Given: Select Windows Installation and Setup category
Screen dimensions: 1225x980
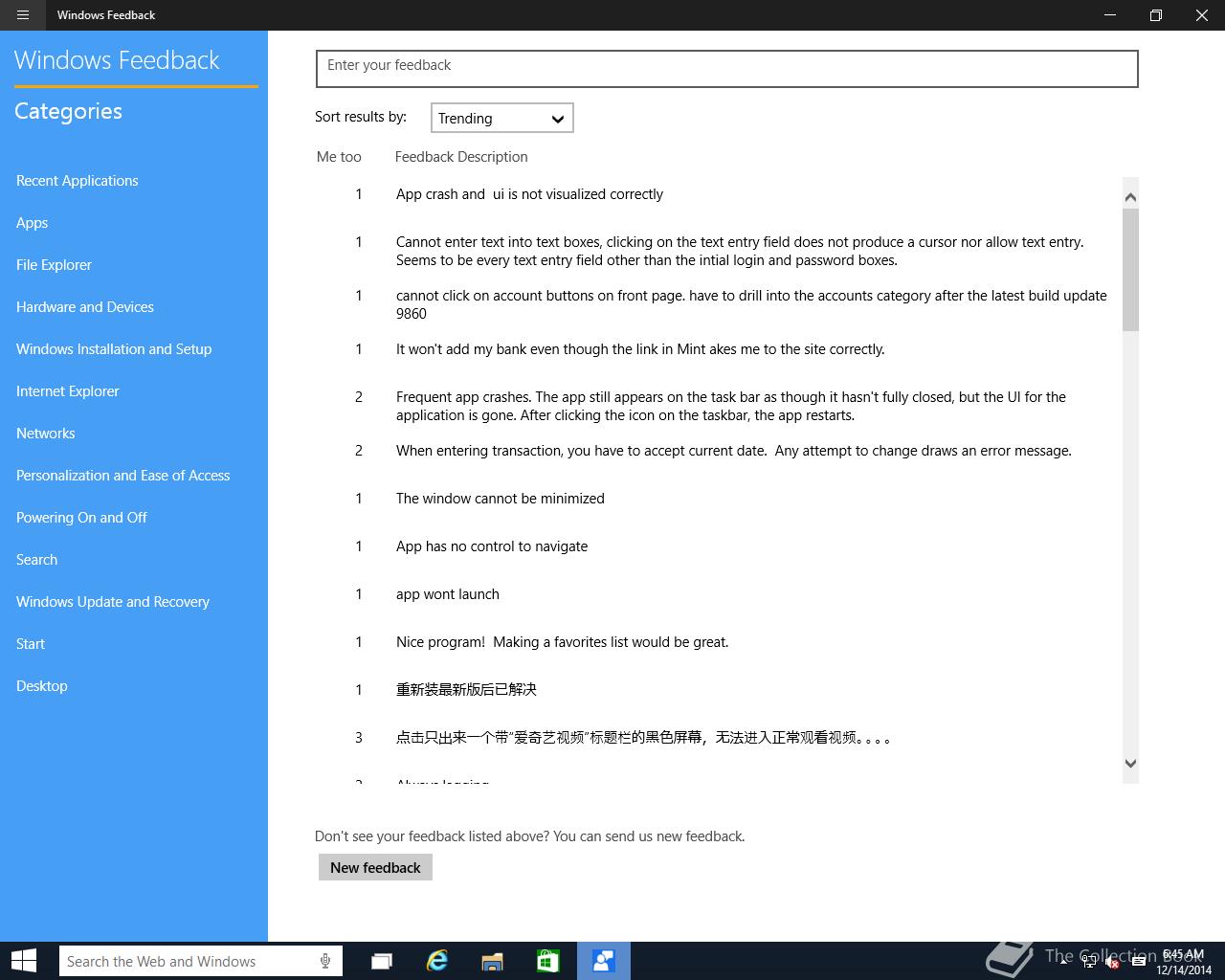Looking at the screenshot, I should pyautogui.click(x=114, y=349).
